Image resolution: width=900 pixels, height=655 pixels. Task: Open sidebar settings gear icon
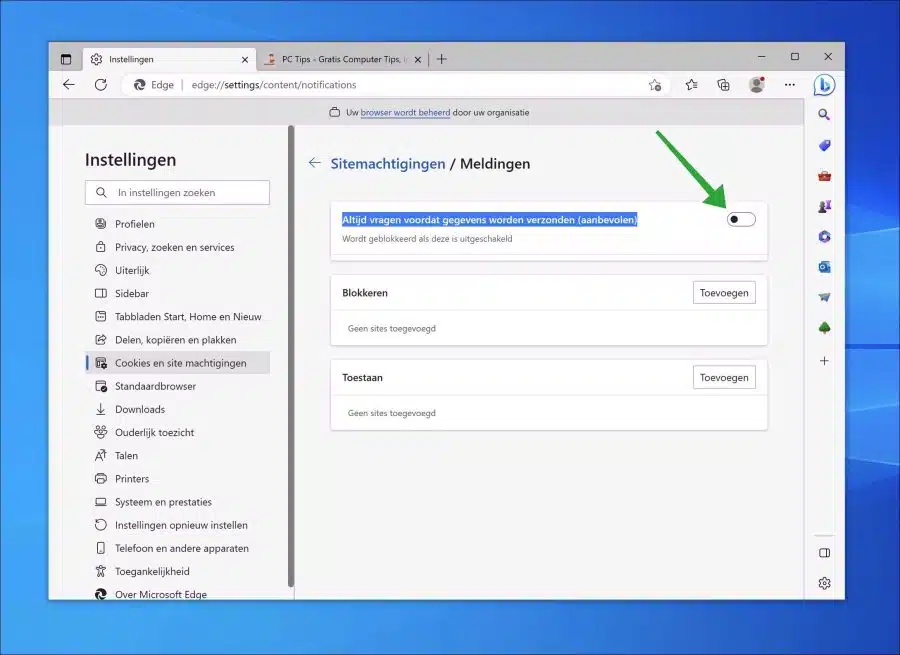tap(824, 583)
